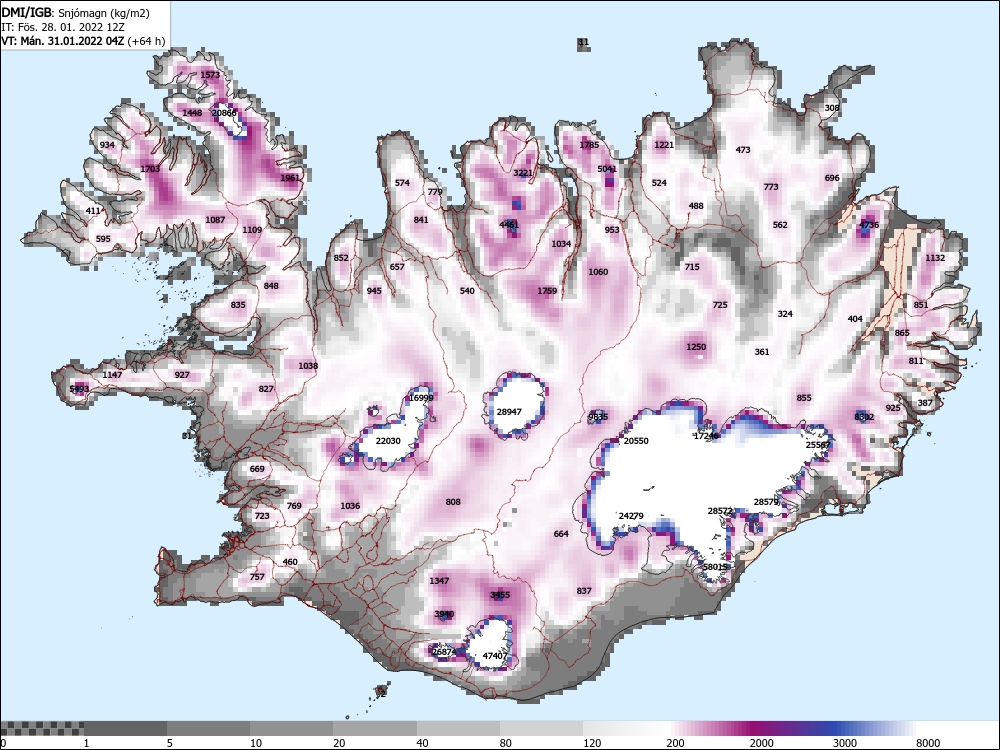Click the title text 'DMI/IGB: Snjómagn (kg/m2)'
This screenshot has width=1000, height=750.
point(75,13)
